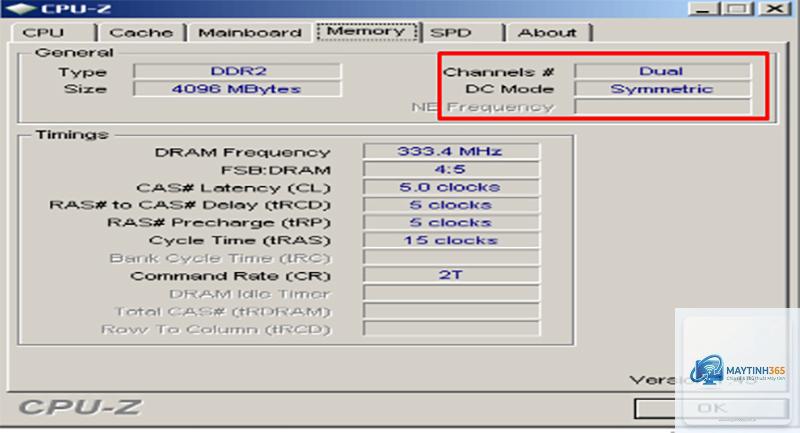Select the 15 clocks Cycle Time field
Screen dimensions: 800x433
pyautogui.click(x=451, y=240)
